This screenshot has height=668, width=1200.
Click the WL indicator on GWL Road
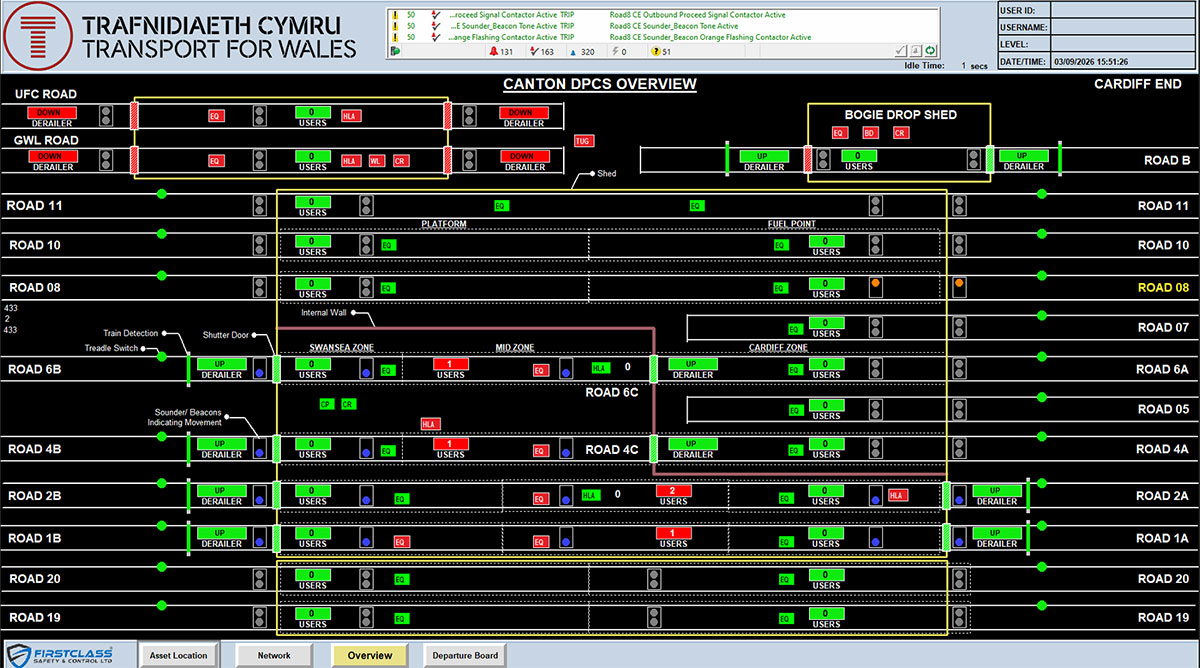tap(376, 160)
